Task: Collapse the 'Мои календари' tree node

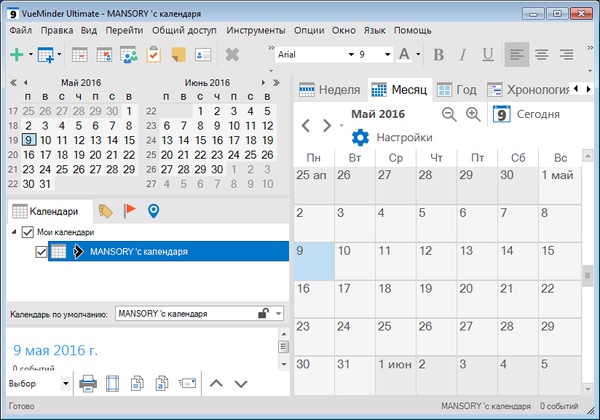Action: pyautogui.click(x=13, y=232)
